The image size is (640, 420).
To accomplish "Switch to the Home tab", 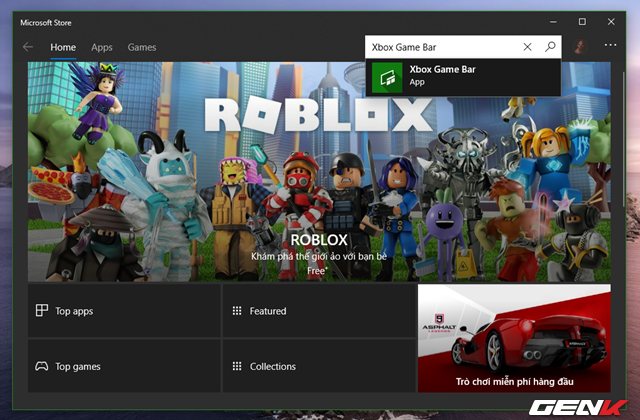I will [63, 47].
